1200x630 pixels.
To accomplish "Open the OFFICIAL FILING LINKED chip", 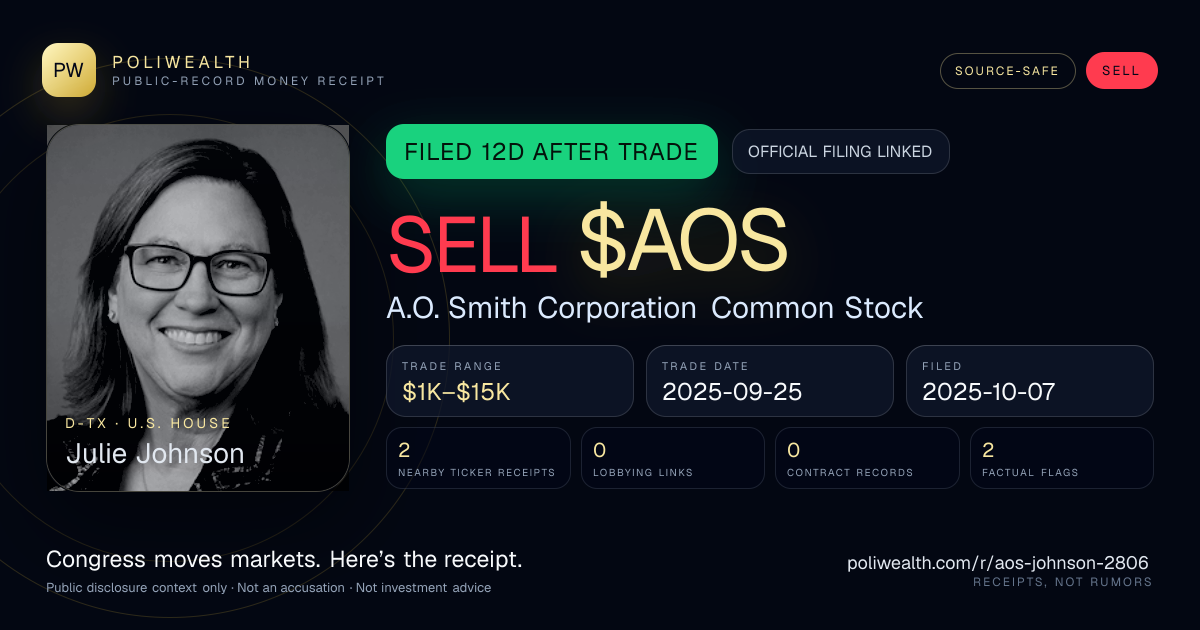I will click(840, 152).
